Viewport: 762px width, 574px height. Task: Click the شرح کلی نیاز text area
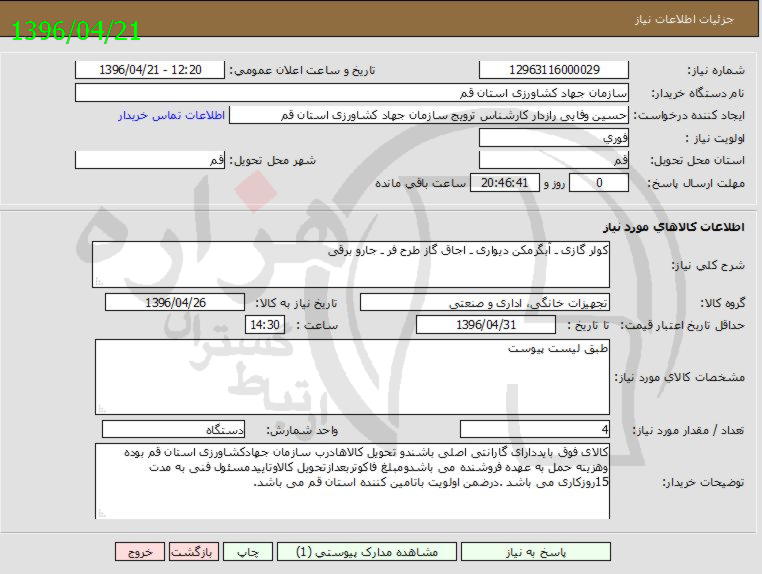point(351,264)
